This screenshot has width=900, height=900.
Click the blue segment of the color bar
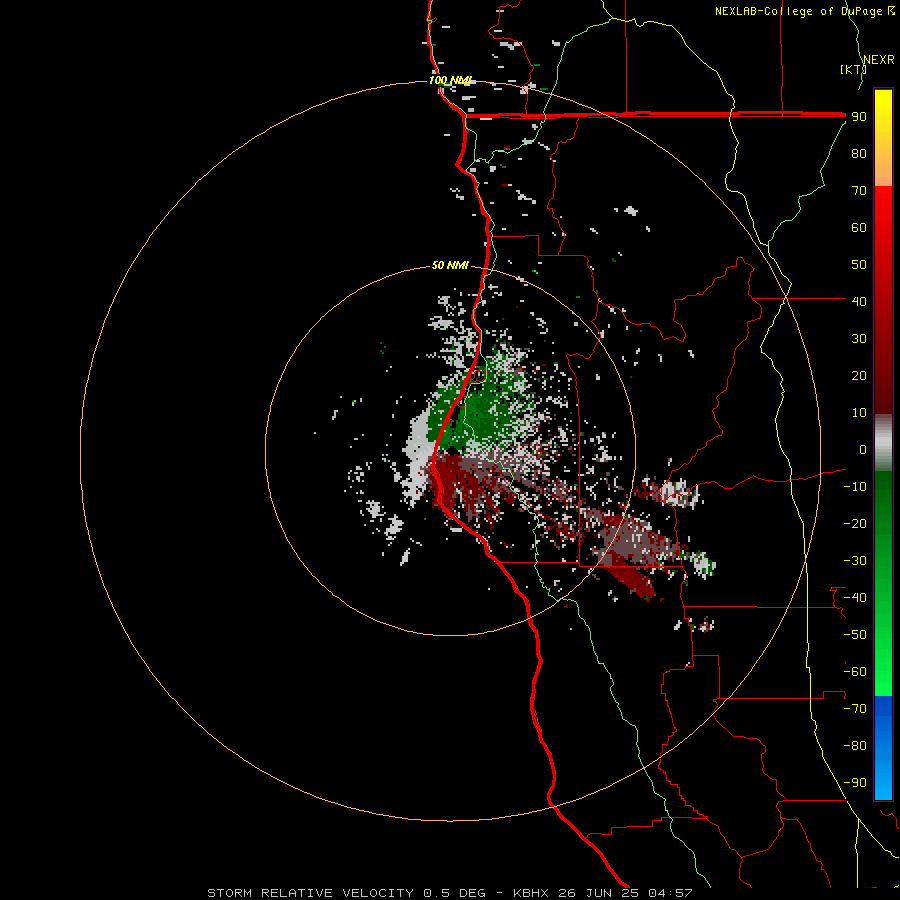pos(883,748)
